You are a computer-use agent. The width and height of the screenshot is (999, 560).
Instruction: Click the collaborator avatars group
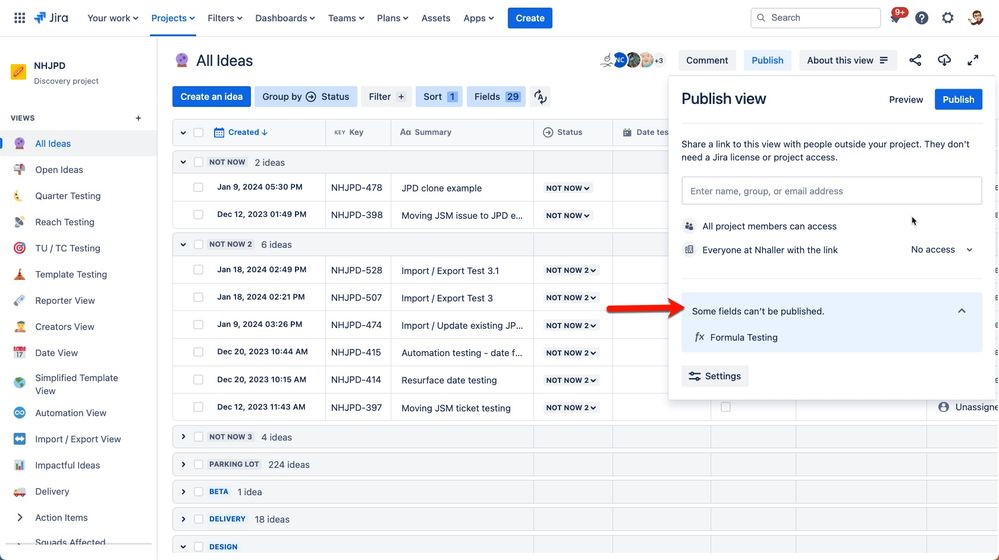(x=633, y=61)
